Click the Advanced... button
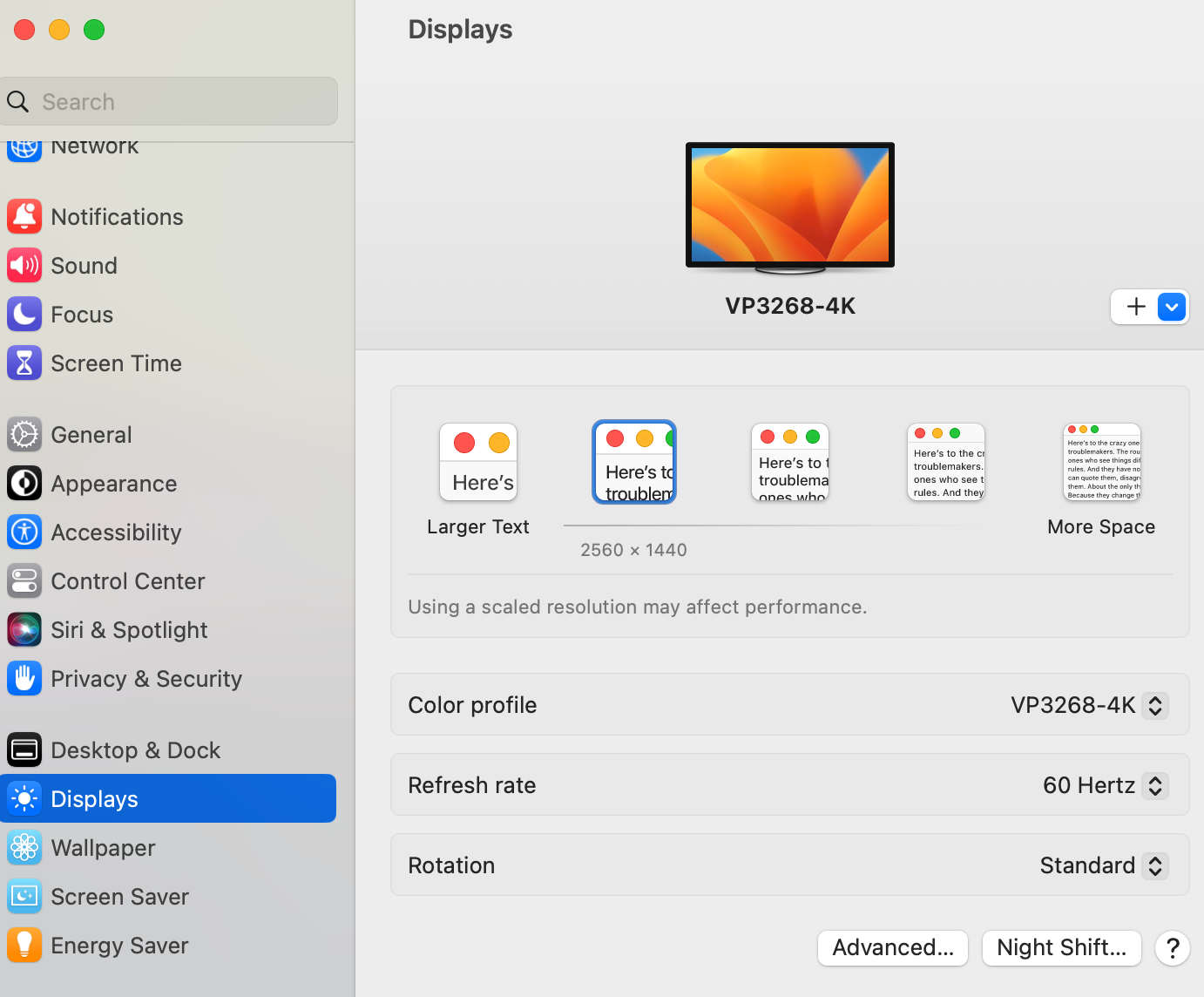1204x997 pixels. pyautogui.click(x=892, y=947)
